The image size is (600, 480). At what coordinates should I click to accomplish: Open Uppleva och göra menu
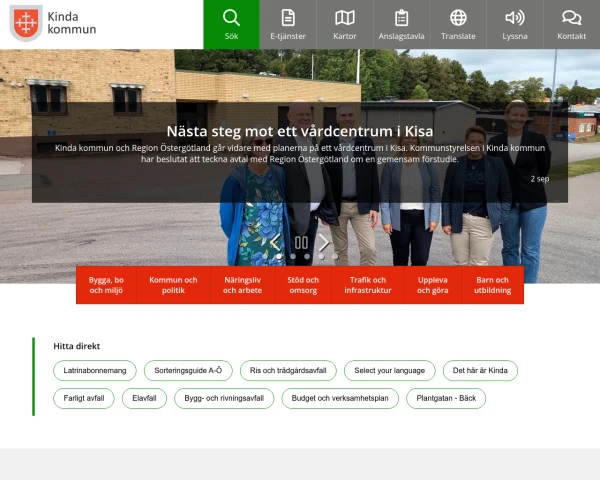click(433, 285)
